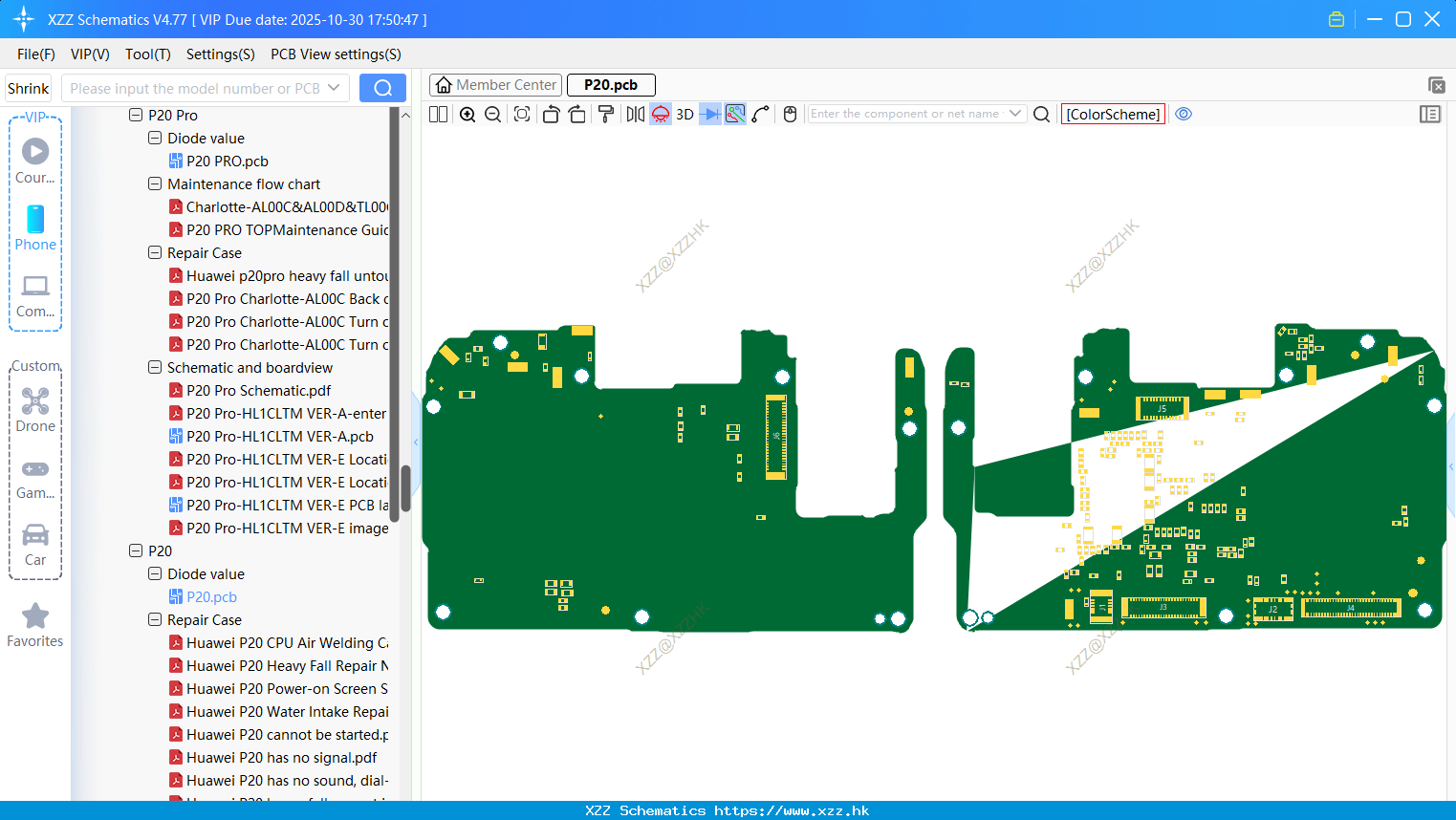Open the model number dropdown arrow
Image resolution: width=1456 pixels, height=820 pixels.
click(x=334, y=88)
